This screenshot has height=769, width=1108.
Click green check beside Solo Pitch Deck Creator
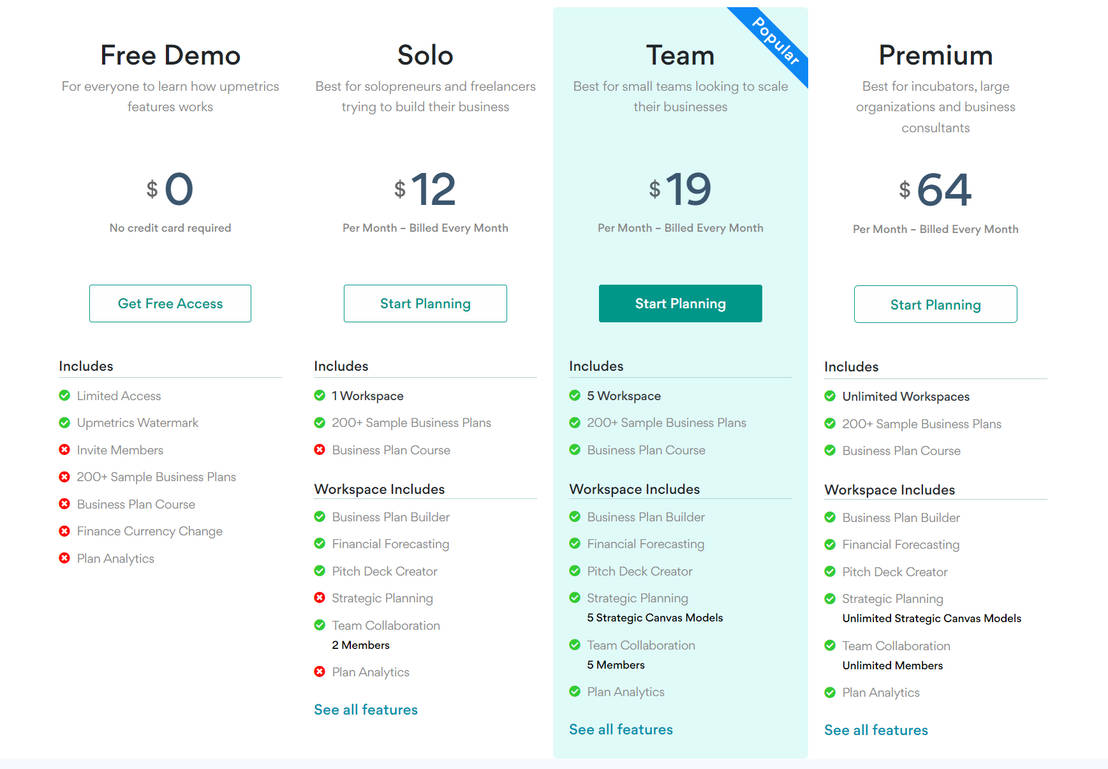pyautogui.click(x=319, y=570)
